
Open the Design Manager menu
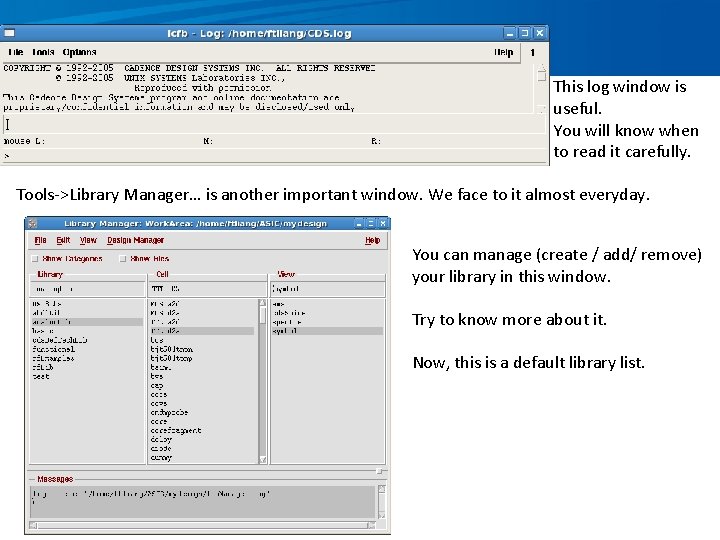coord(135,240)
